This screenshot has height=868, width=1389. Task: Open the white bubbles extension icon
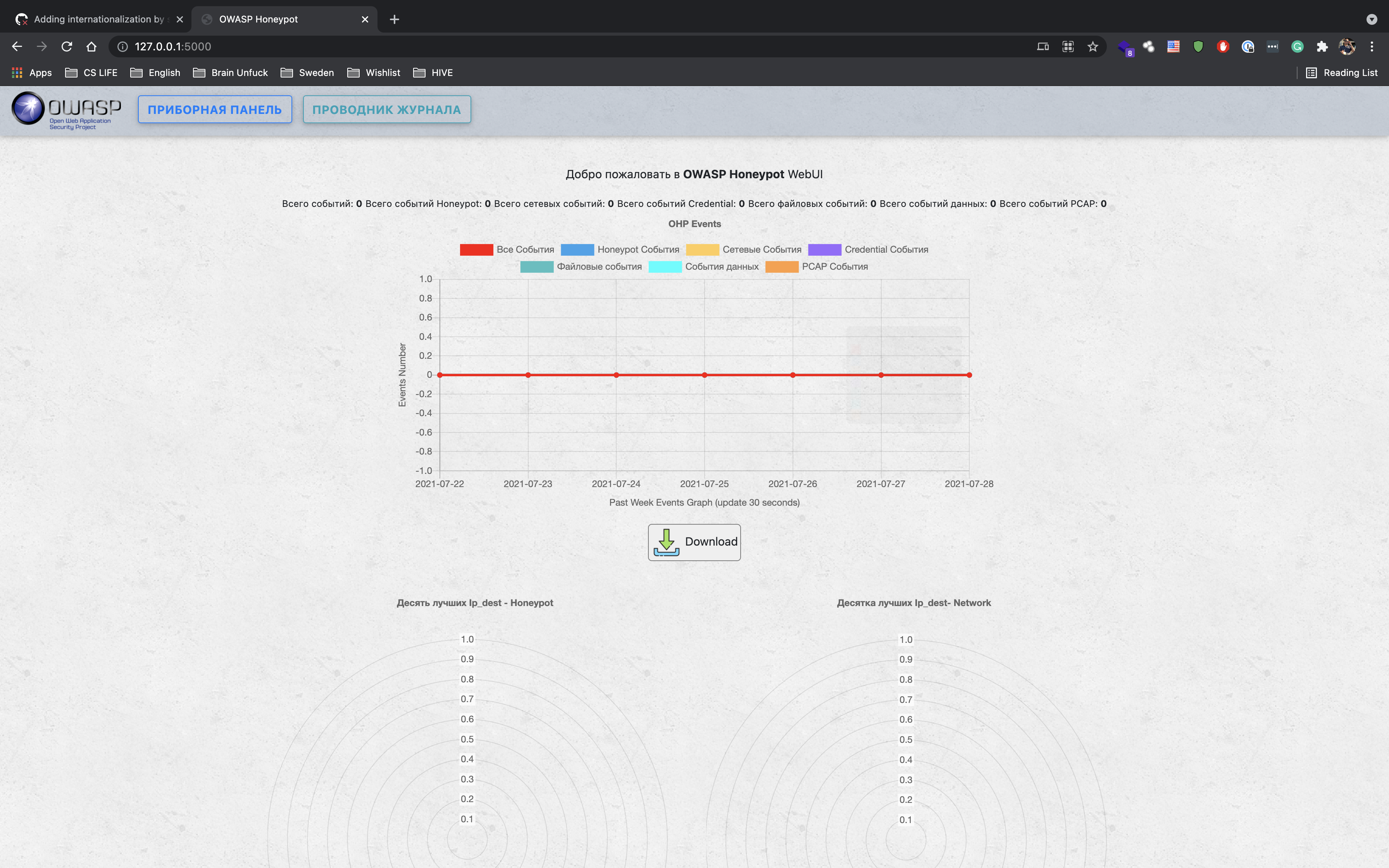point(1148,46)
